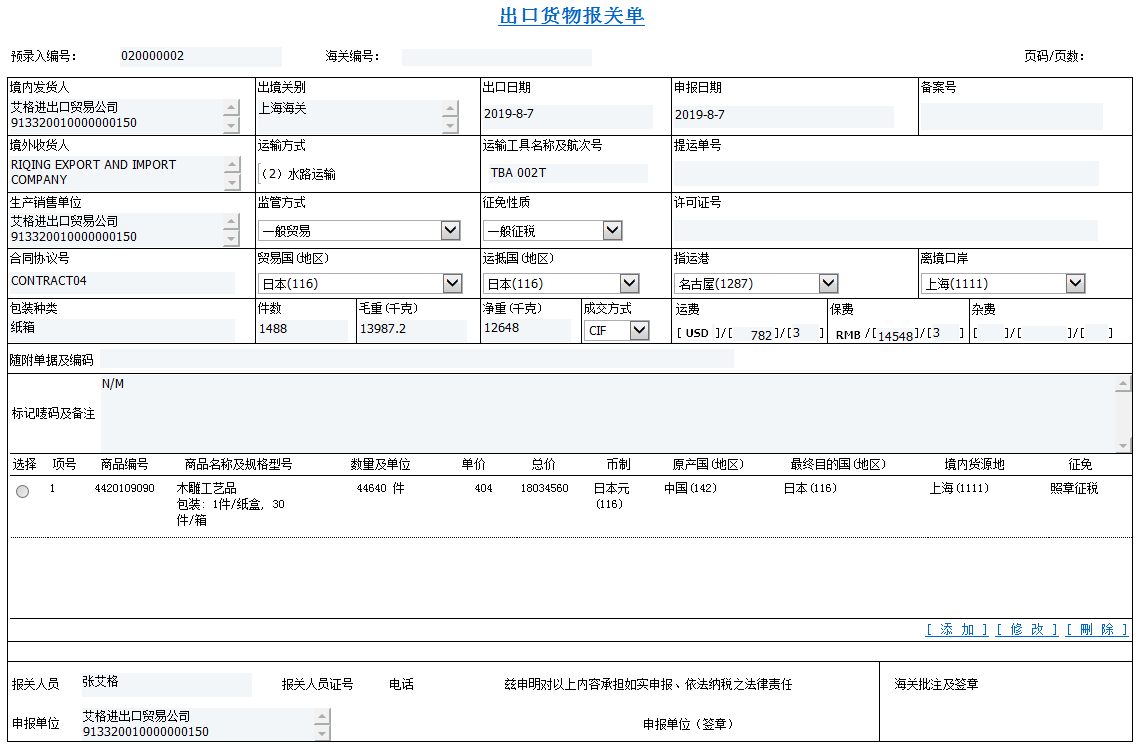Open the 指运港 dropdown list
The width and height of the screenshot is (1139, 748).
click(x=827, y=284)
